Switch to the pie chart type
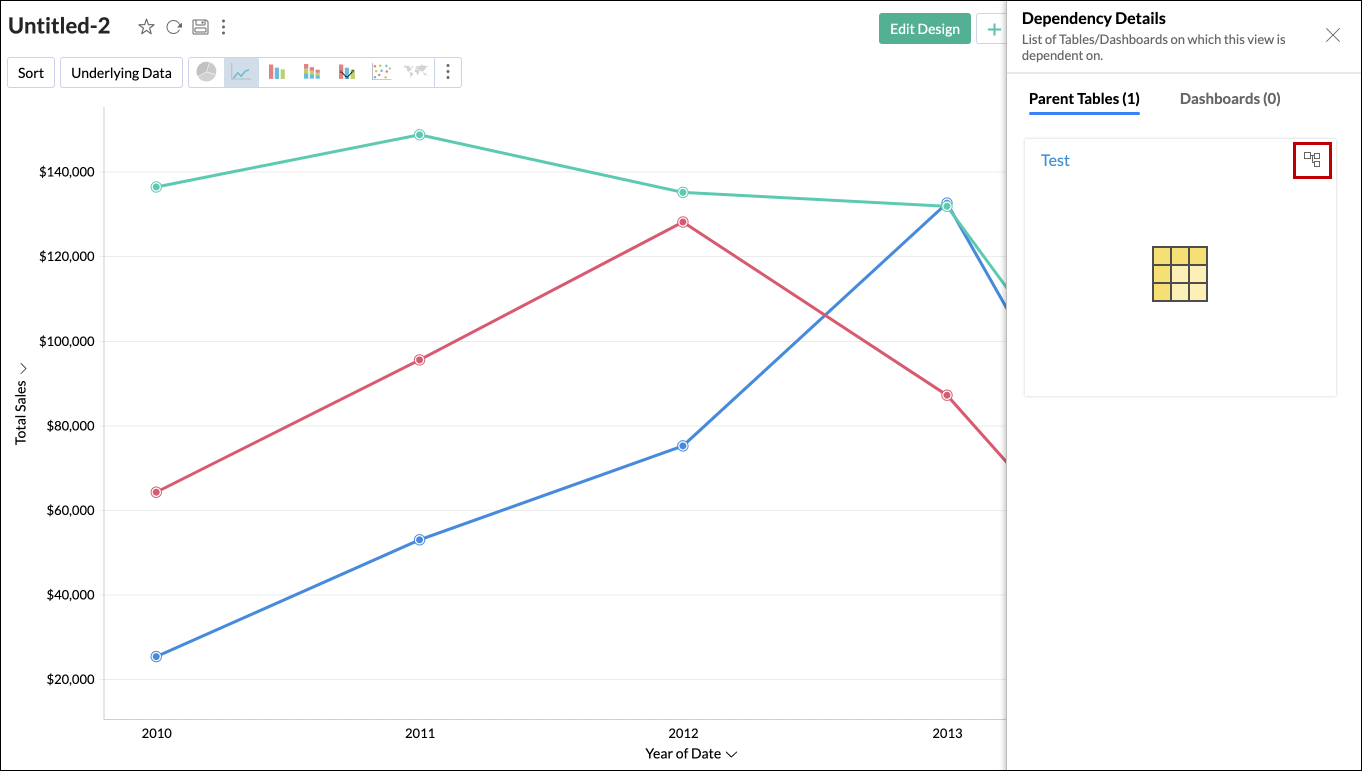This screenshot has width=1362, height=771. [x=207, y=72]
